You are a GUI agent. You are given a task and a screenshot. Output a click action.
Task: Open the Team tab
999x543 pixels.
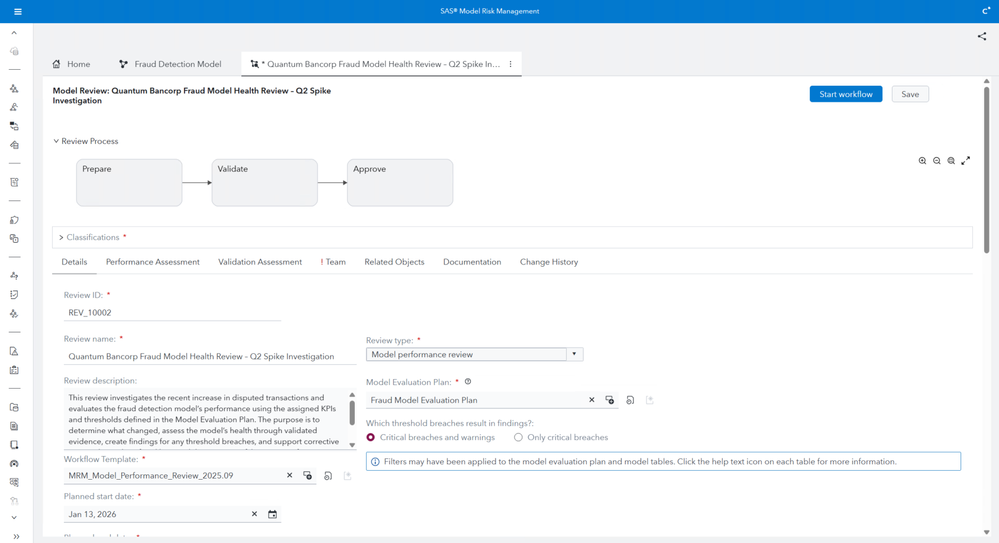(x=333, y=262)
